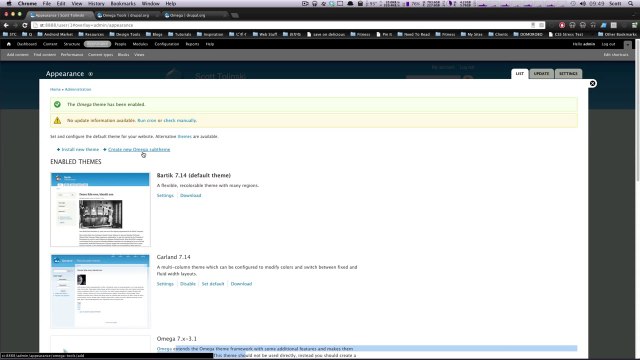
Task: Open the Structure admin menu item
Action: (72, 44)
